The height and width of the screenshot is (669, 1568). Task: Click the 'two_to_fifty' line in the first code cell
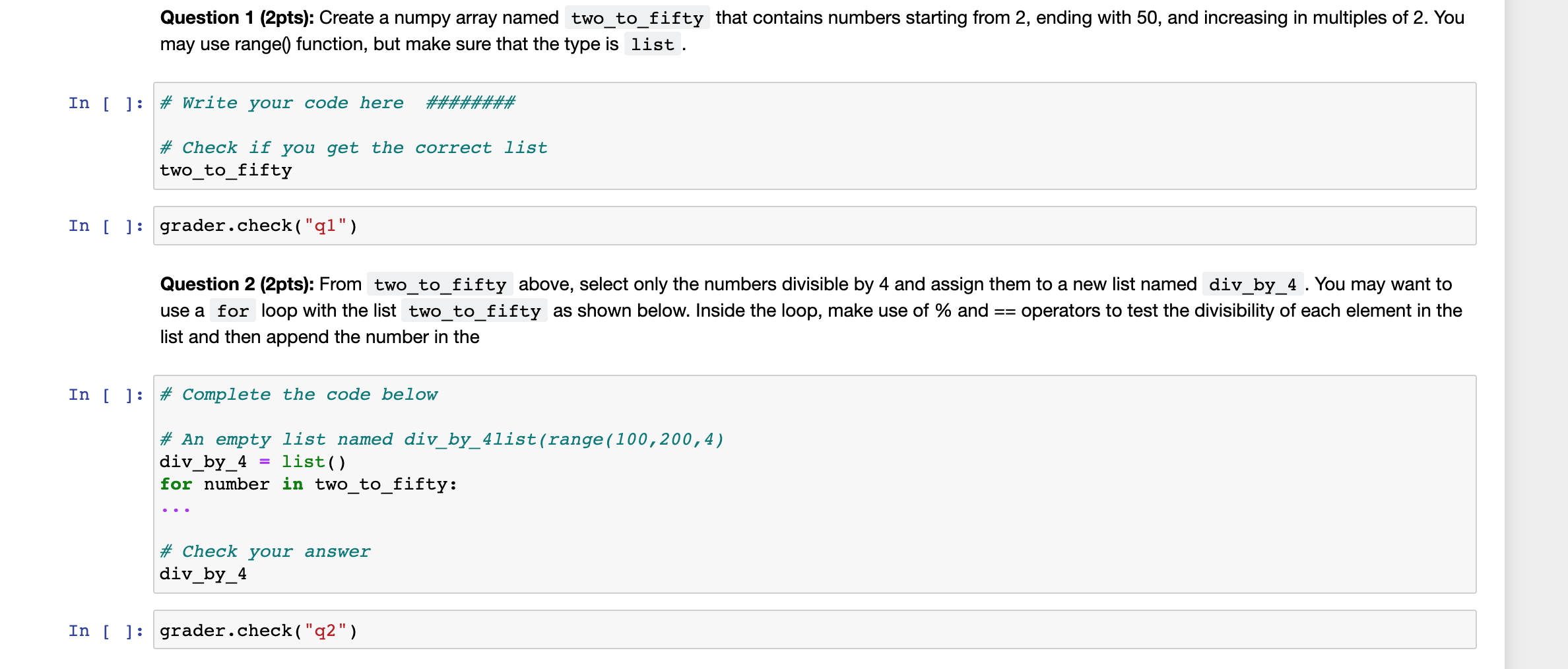coord(226,170)
